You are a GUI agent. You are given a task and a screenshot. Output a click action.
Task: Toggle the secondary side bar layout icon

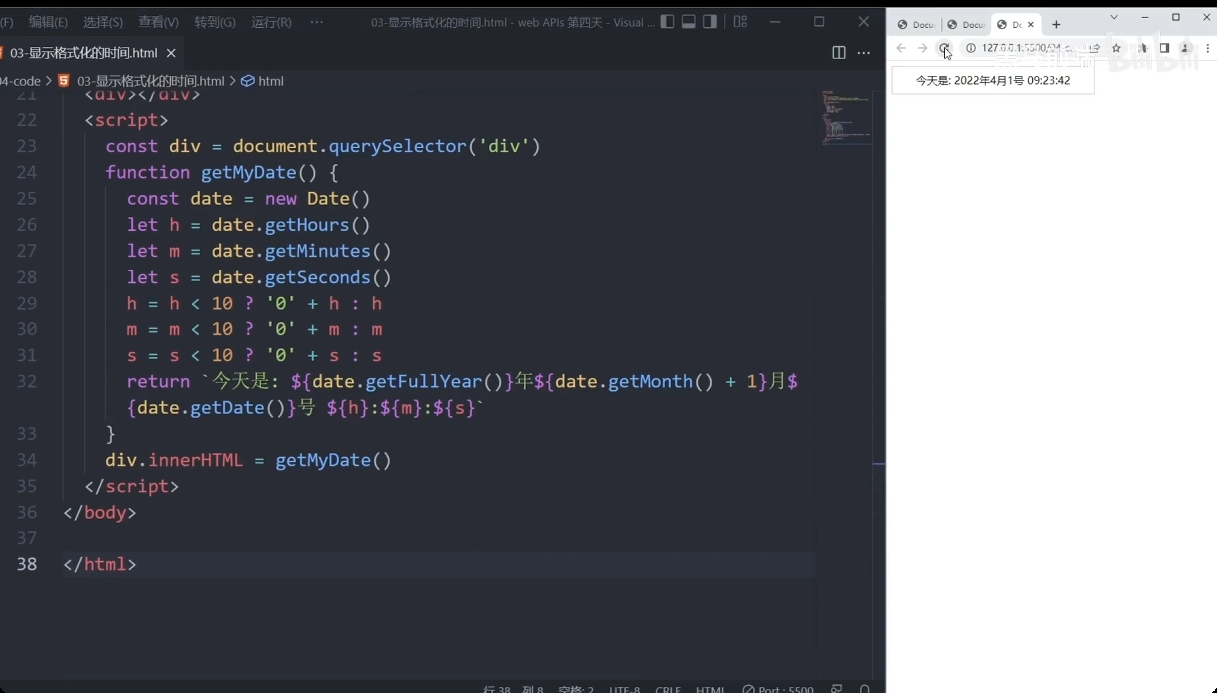(x=710, y=22)
